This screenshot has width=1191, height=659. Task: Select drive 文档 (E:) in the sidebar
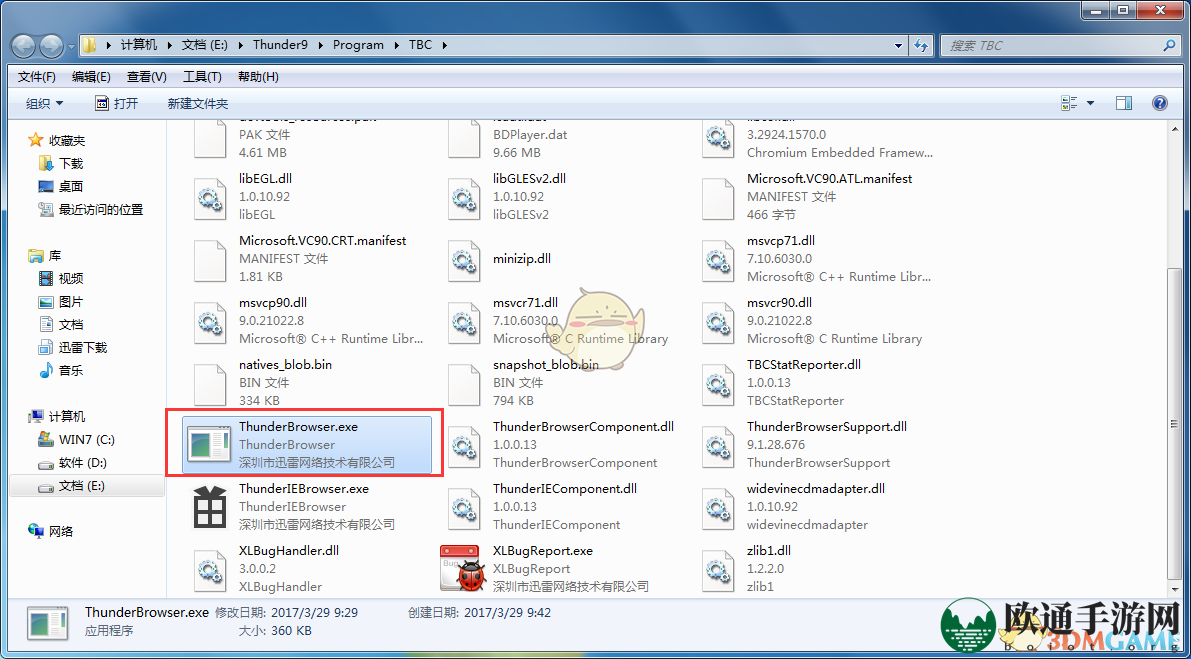click(83, 486)
